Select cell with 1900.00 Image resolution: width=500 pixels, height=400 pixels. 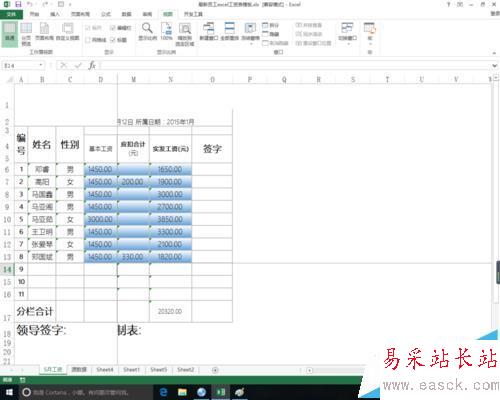[x=171, y=182]
